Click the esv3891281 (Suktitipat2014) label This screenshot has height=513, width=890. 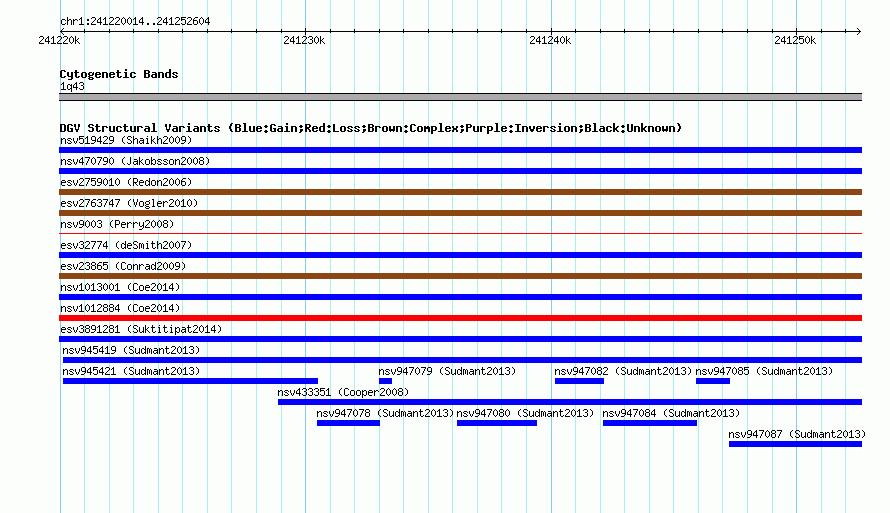(141, 329)
